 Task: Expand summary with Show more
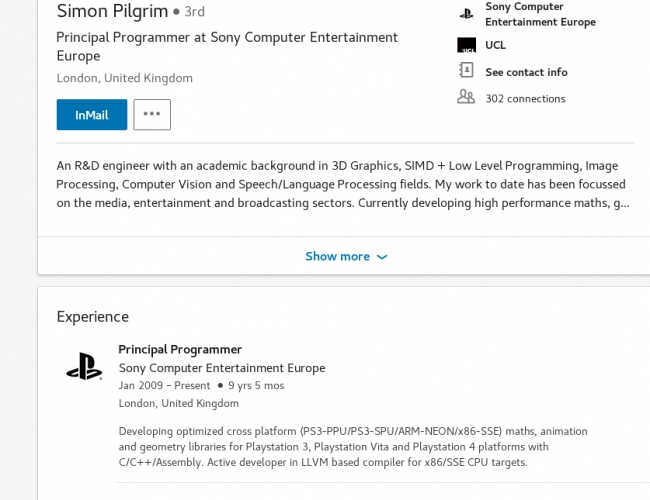point(337,256)
